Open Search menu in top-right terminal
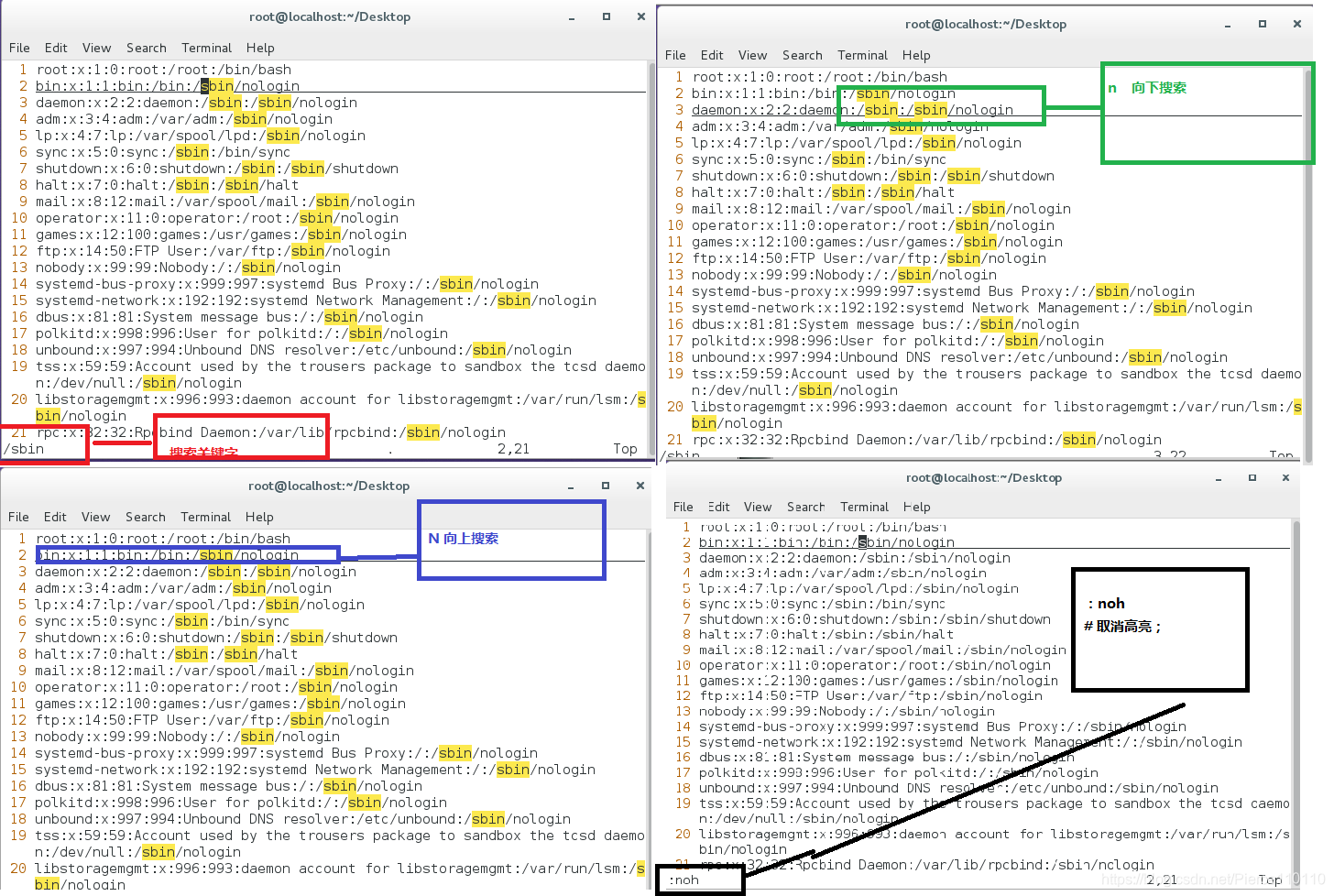The width and height of the screenshot is (1334, 896). click(x=803, y=55)
